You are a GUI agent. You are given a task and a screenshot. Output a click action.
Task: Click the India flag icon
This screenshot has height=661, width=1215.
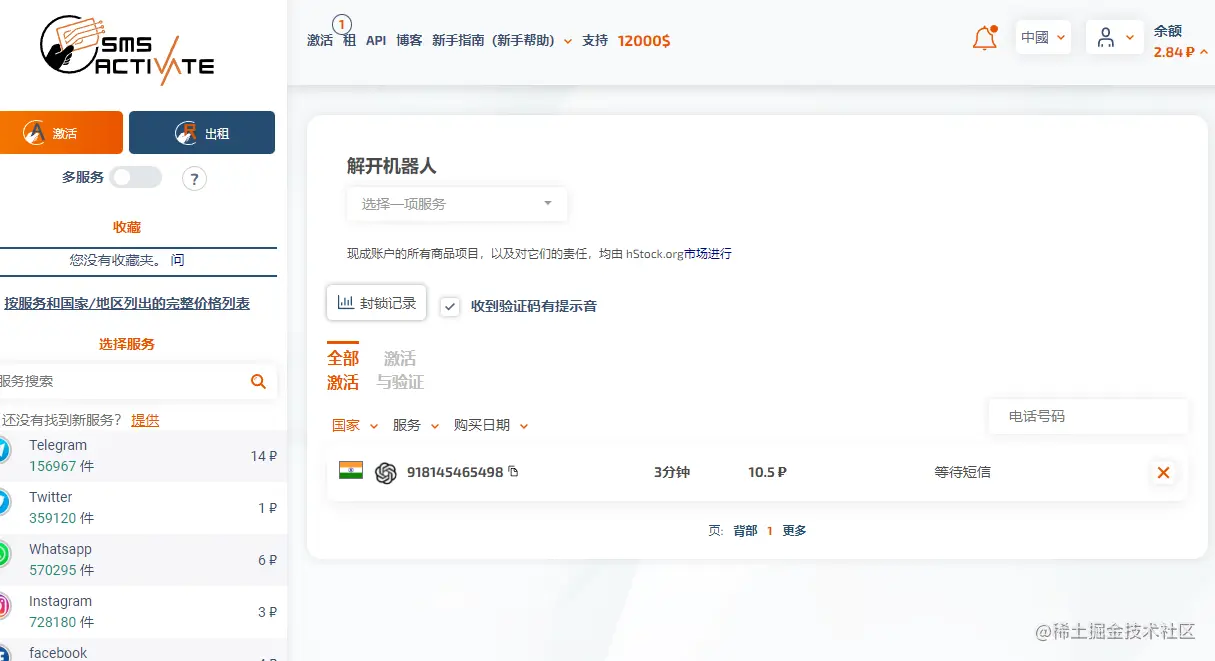[x=351, y=470]
